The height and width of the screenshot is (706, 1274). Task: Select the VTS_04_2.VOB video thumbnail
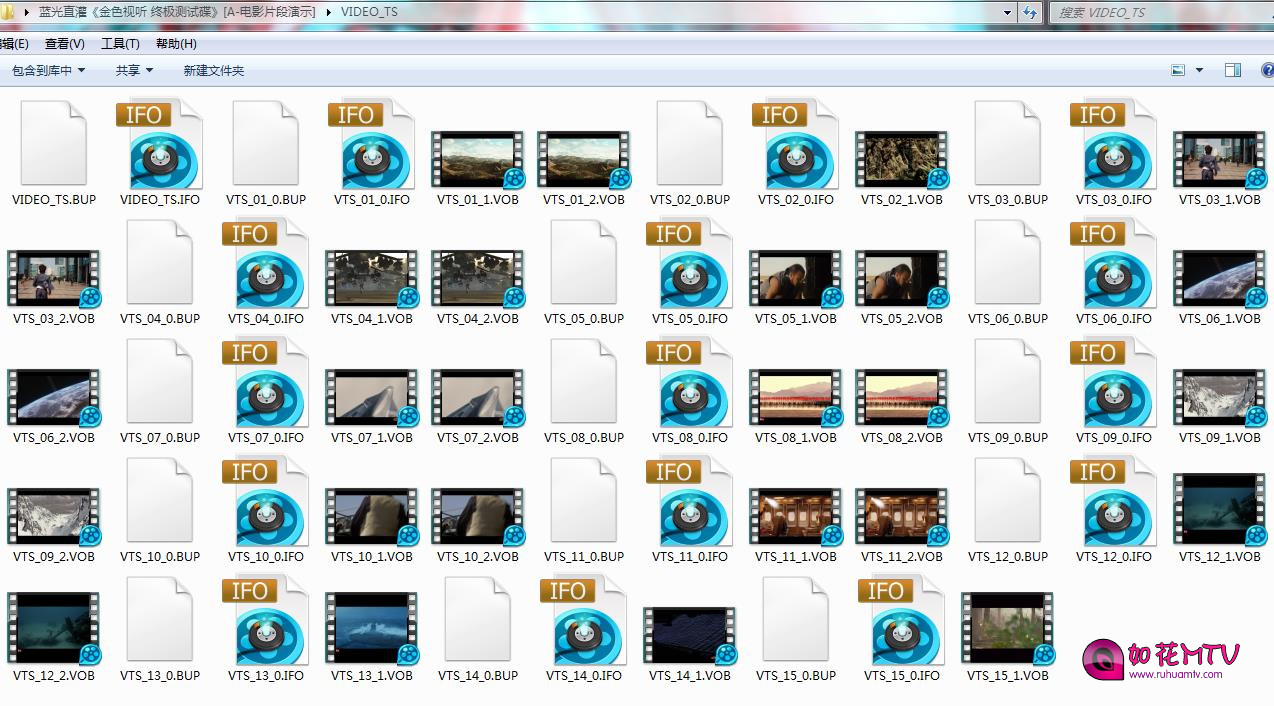[478, 278]
